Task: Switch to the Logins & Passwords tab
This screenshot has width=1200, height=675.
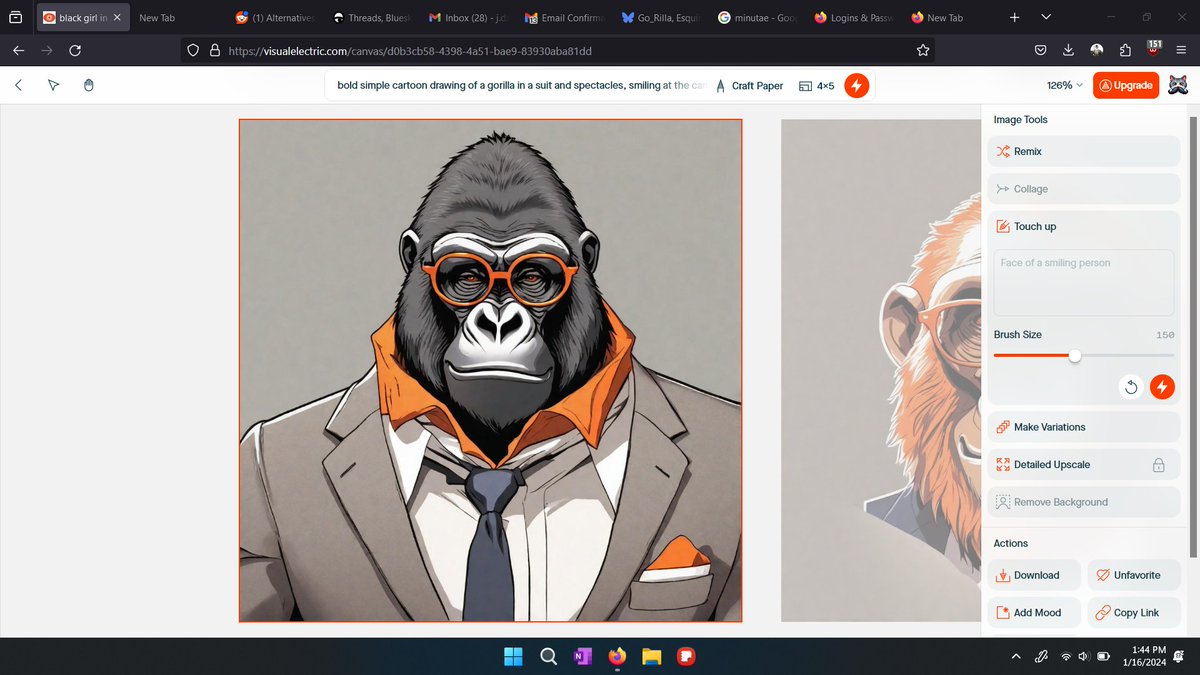Action: click(x=854, y=18)
